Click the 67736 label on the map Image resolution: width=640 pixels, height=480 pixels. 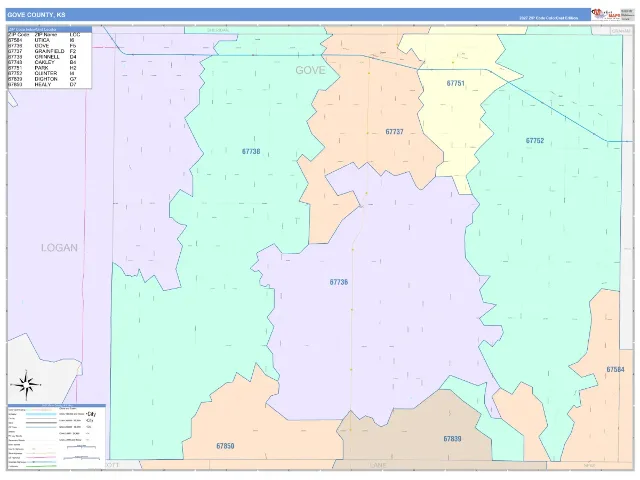tap(339, 282)
